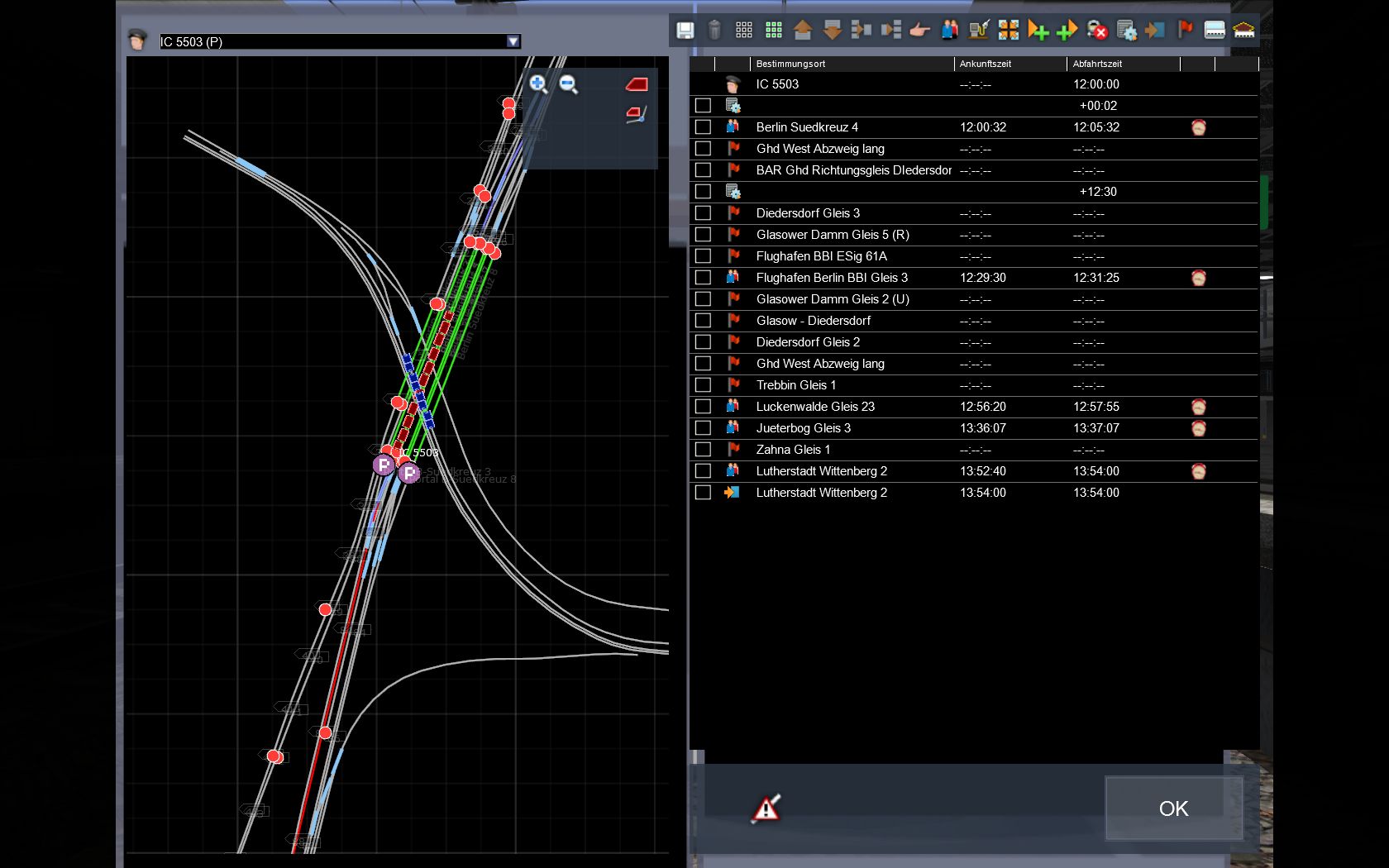Click the alarm clock for Jueterbog Gleis 3
1389x868 pixels.
tap(1198, 428)
